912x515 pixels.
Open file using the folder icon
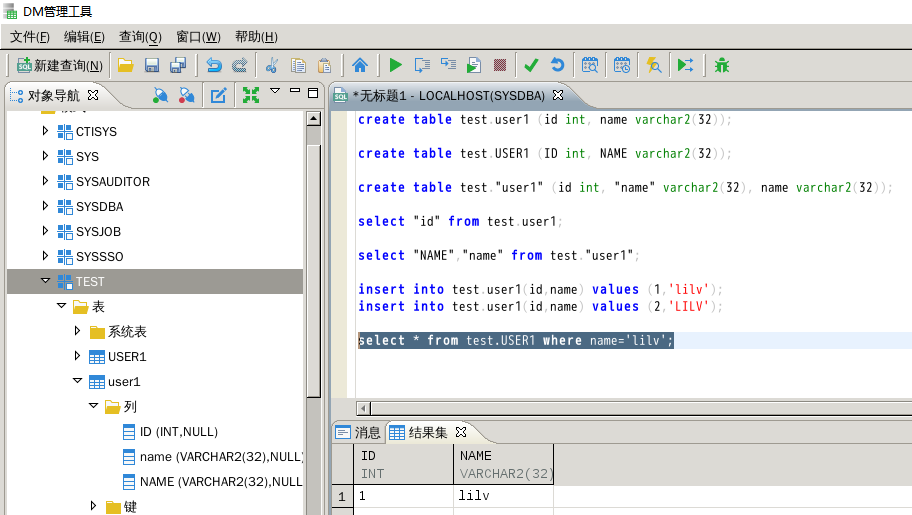(x=125, y=65)
